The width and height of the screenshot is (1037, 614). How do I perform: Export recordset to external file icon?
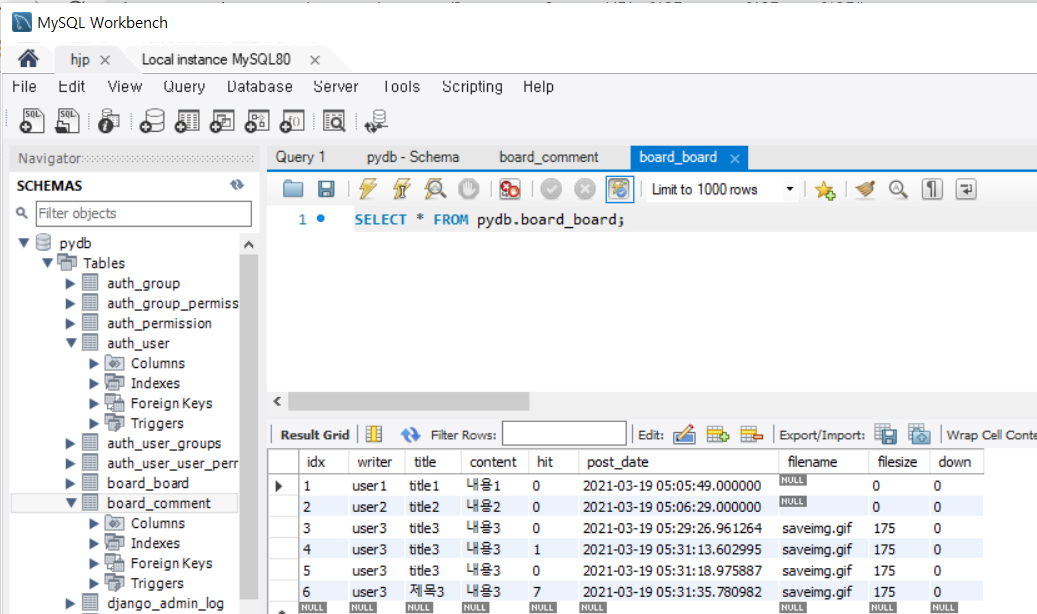pyautogui.click(x=886, y=434)
